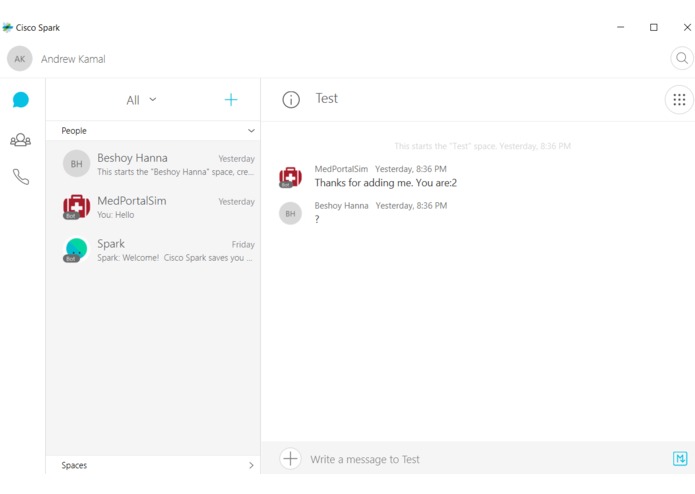Click the Spaces section label

click(74, 465)
